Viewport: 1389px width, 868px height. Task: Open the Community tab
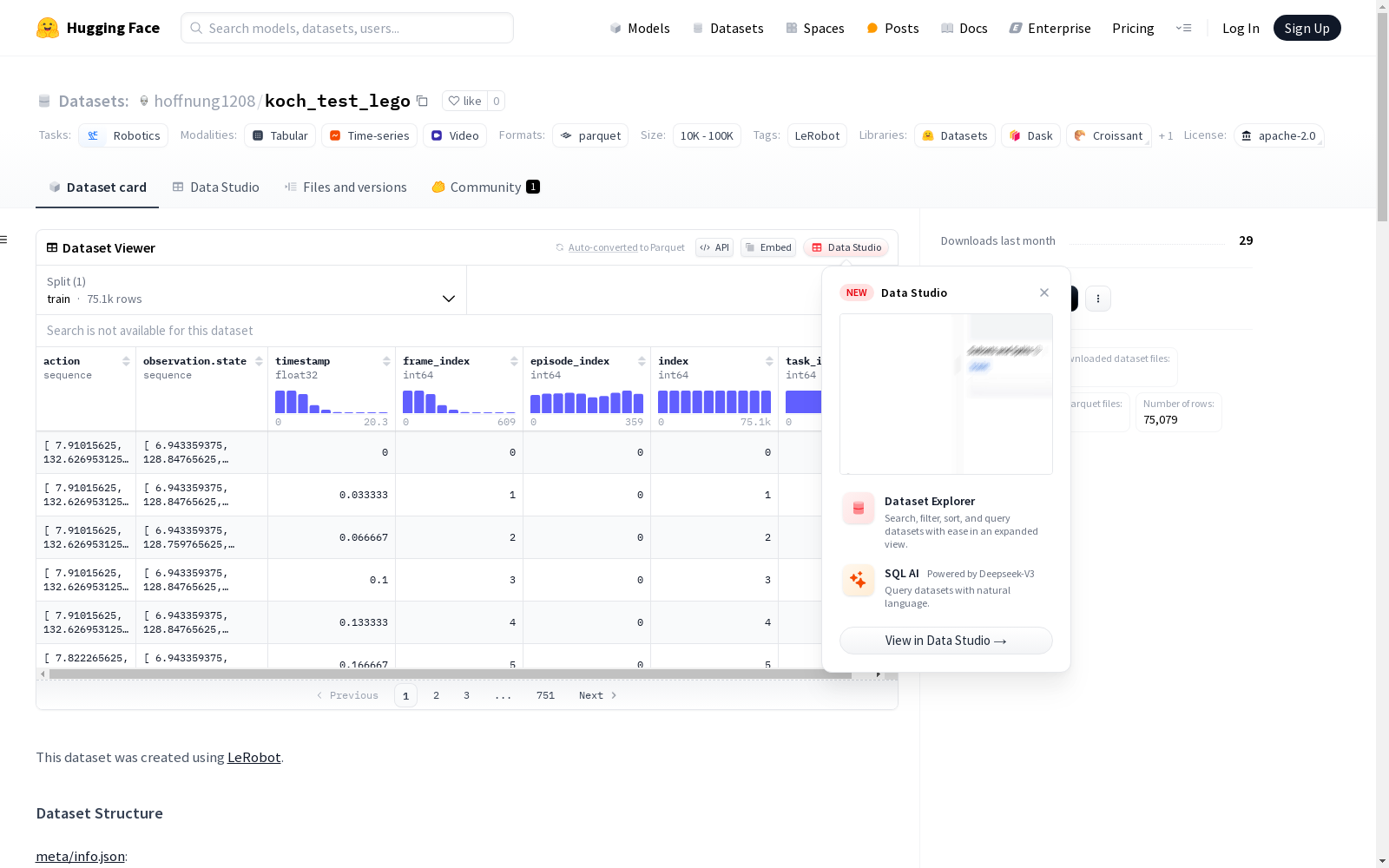click(486, 187)
